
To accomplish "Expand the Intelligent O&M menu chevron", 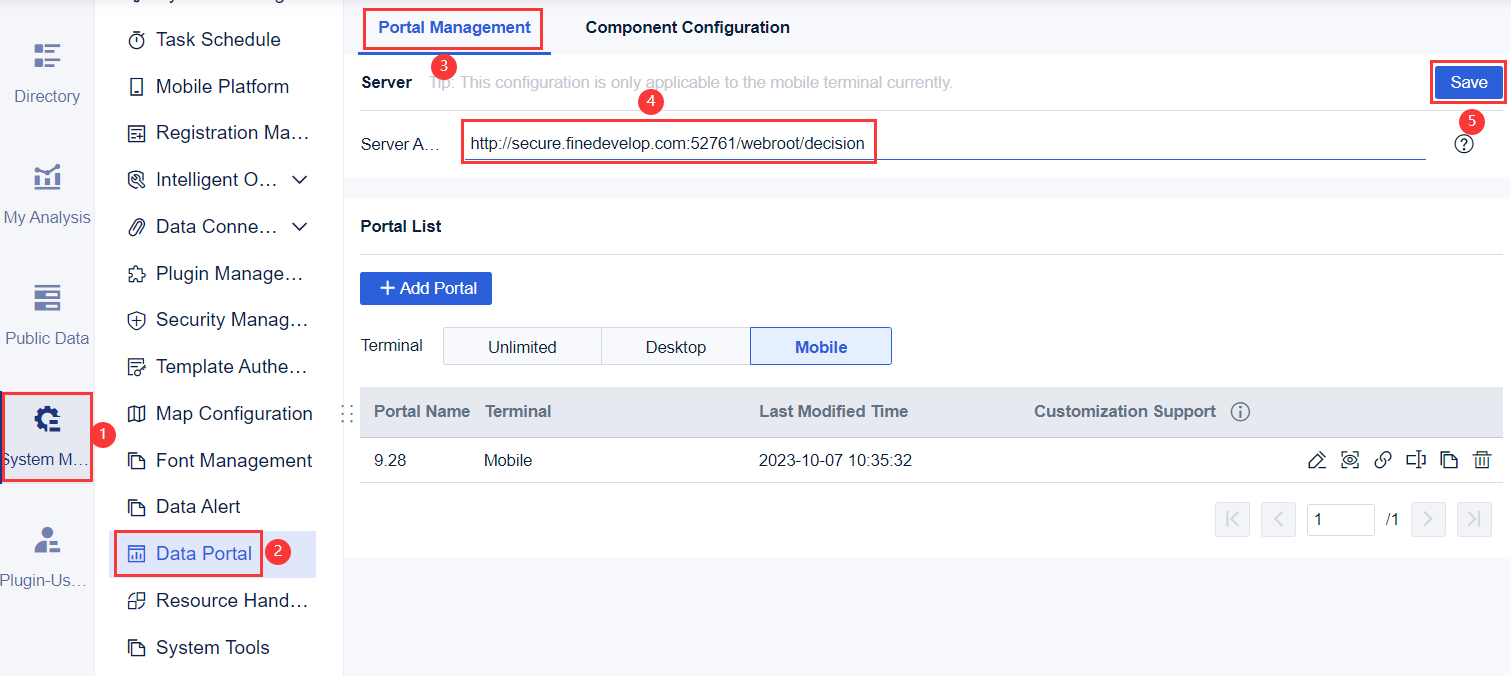I will click(x=299, y=180).
